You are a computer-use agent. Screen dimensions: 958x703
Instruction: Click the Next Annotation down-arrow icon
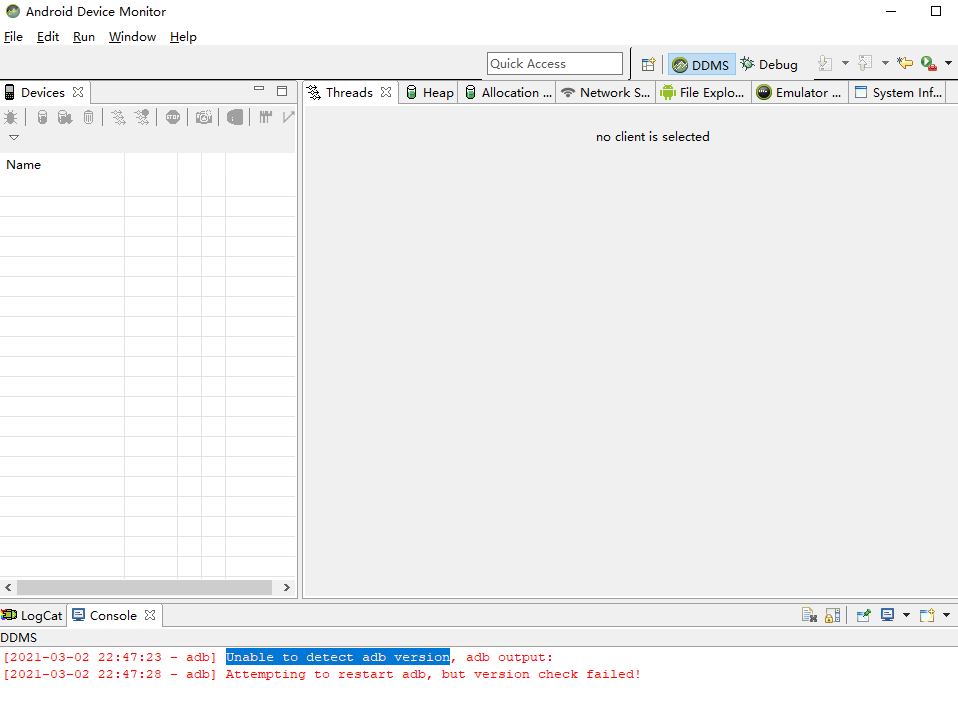(825, 64)
